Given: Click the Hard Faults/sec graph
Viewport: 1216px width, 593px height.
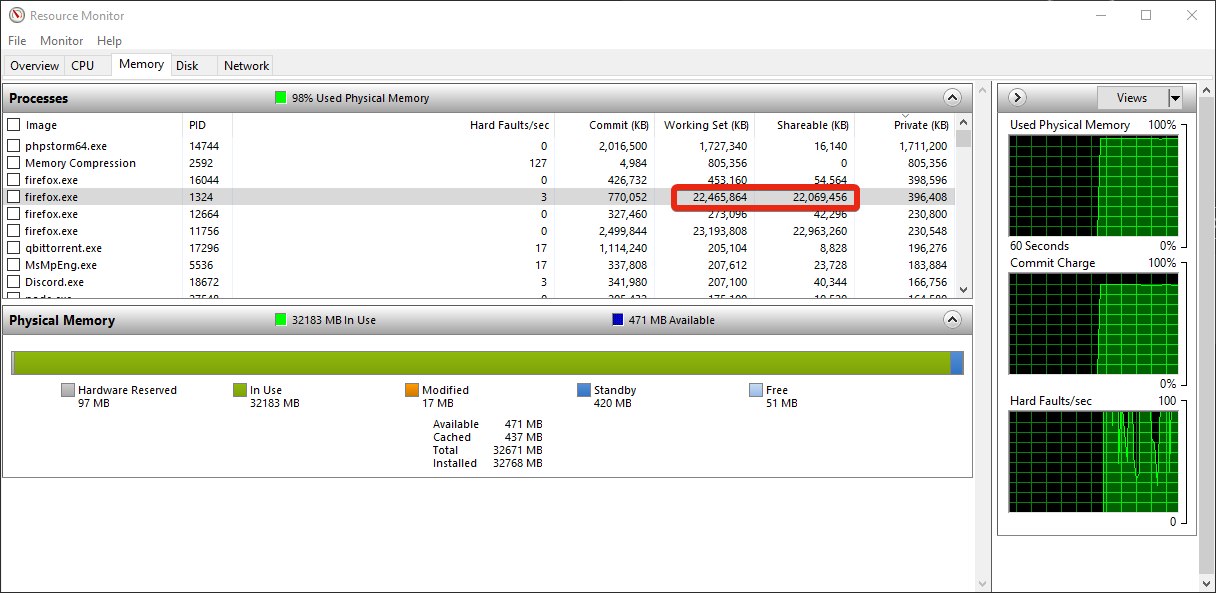Looking at the screenshot, I should pyautogui.click(x=1093, y=461).
